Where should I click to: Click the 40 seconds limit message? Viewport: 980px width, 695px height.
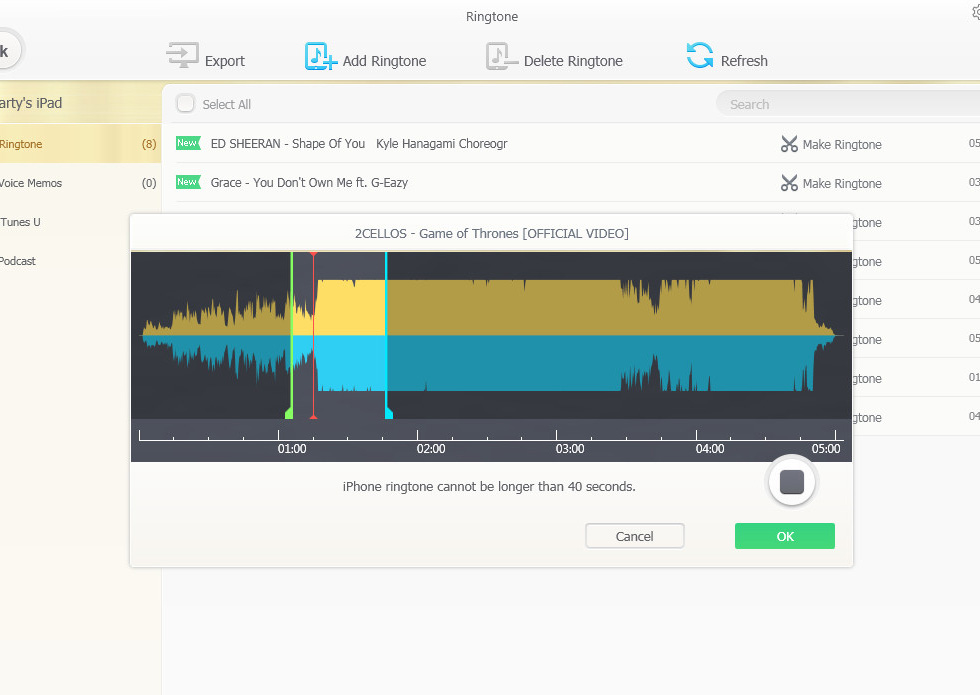pyautogui.click(x=489, y=487)
